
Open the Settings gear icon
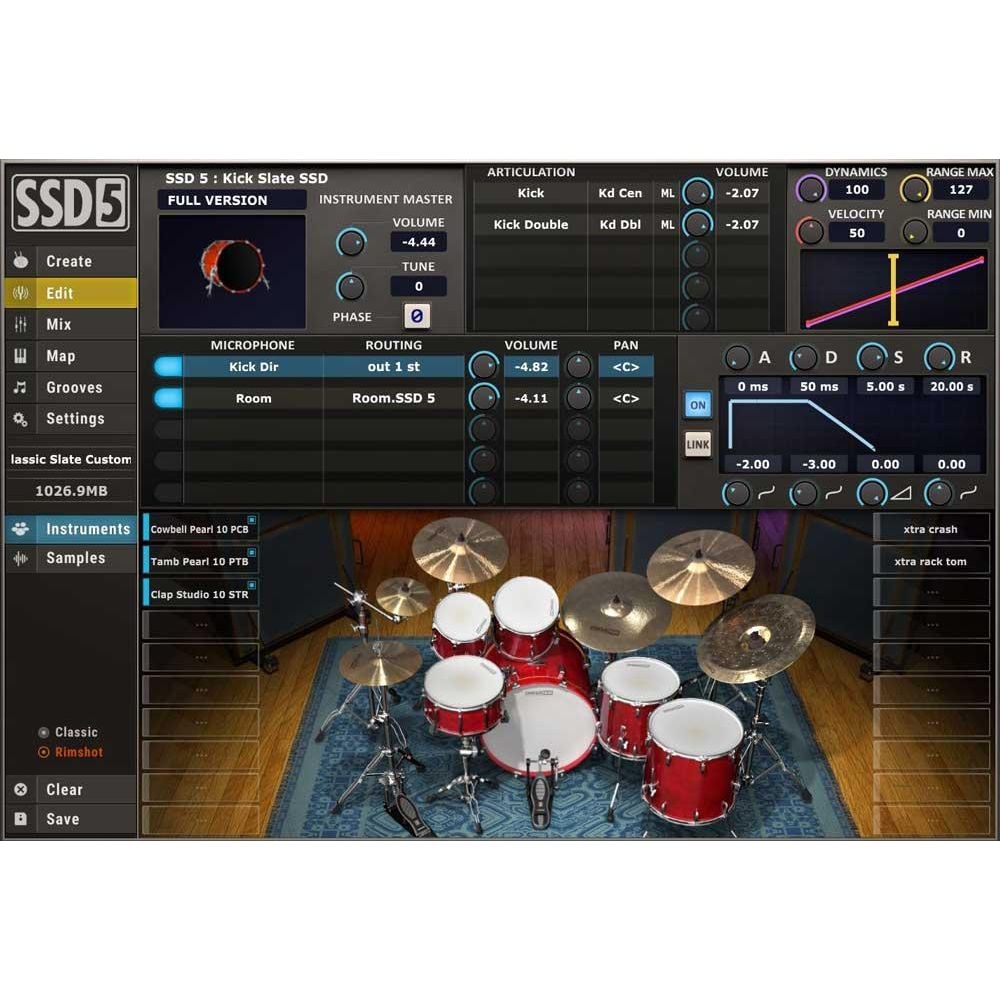click(x=21, y=419)
